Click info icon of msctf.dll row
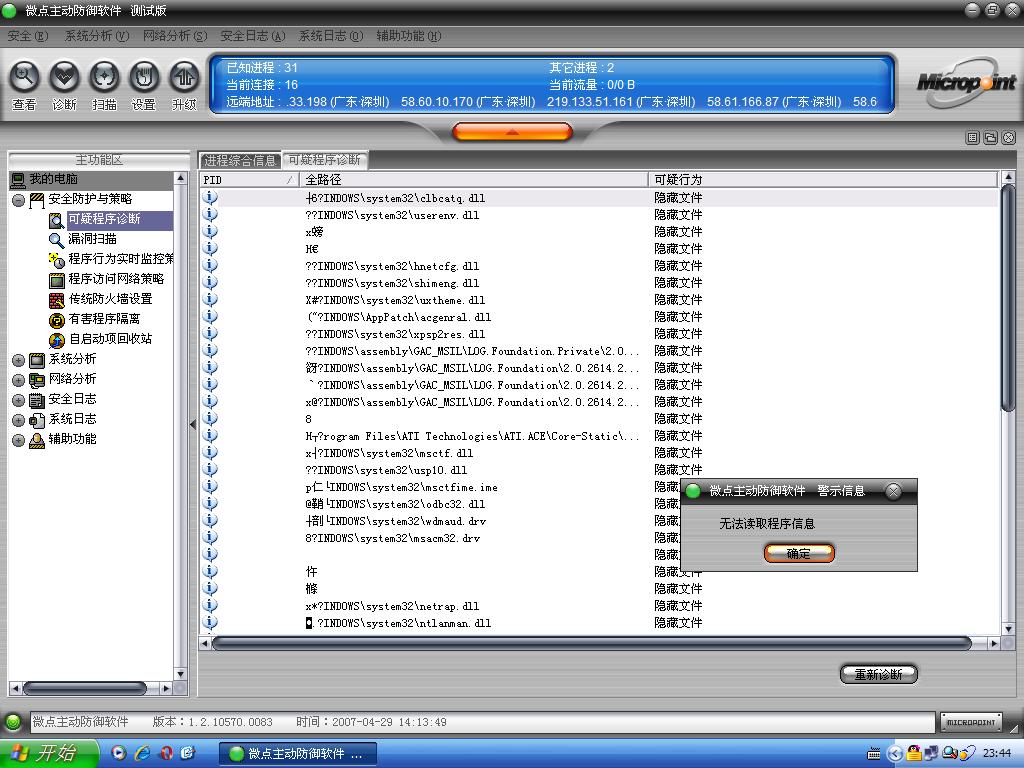 coord(210,452)
